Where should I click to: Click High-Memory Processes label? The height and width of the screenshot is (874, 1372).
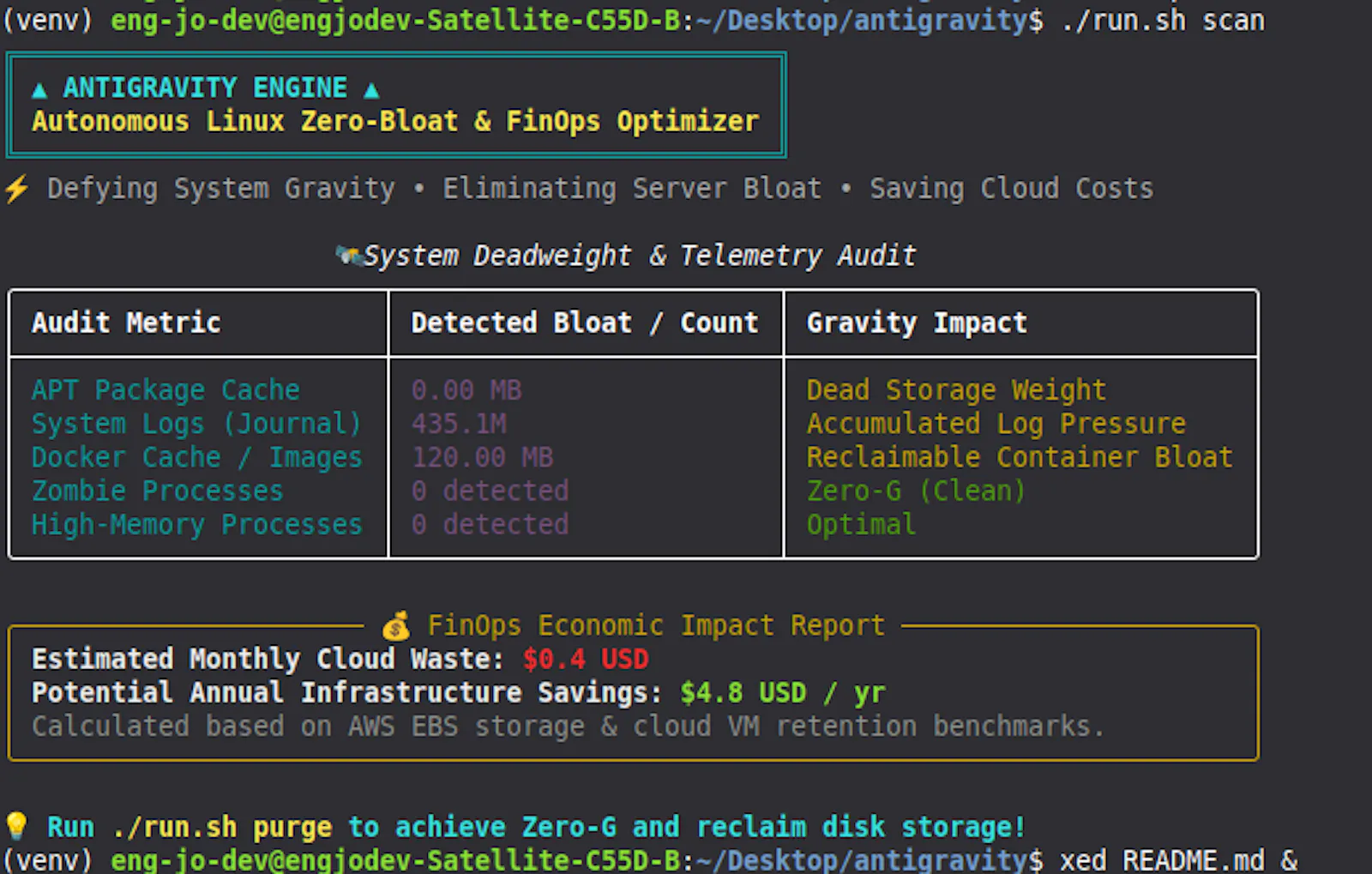196,525
